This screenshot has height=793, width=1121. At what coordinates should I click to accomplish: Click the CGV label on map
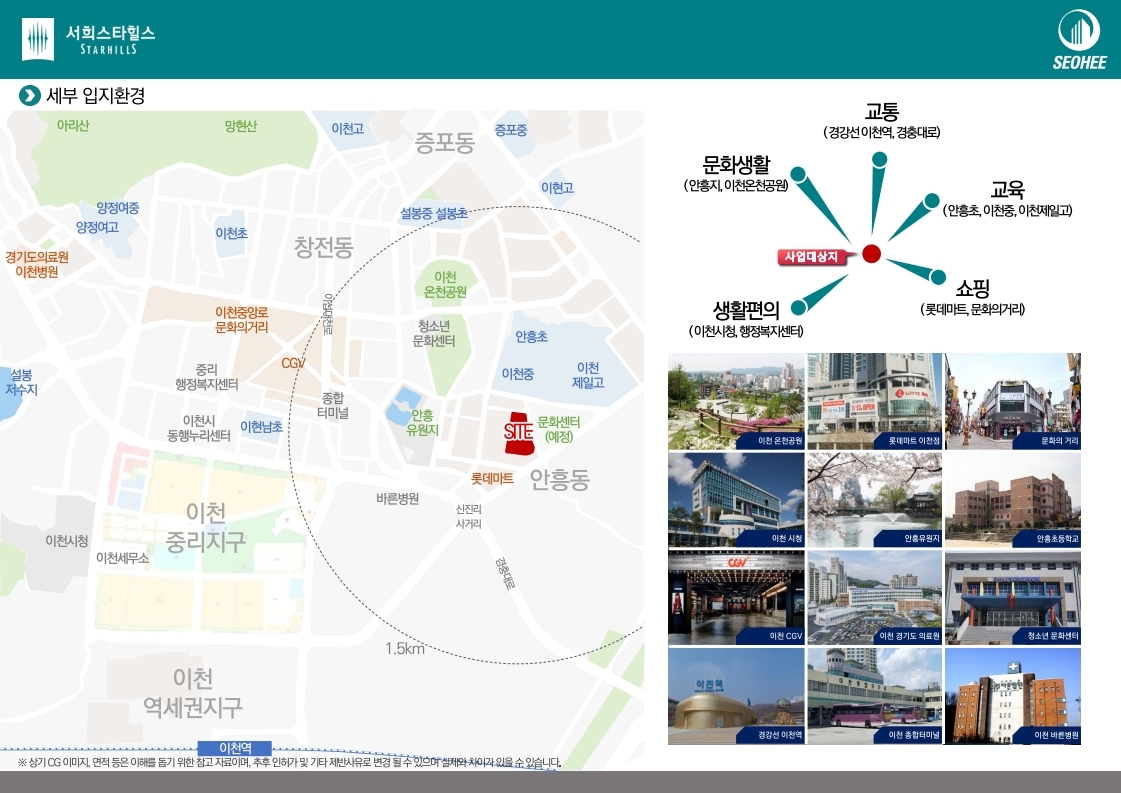coord(293,363)
